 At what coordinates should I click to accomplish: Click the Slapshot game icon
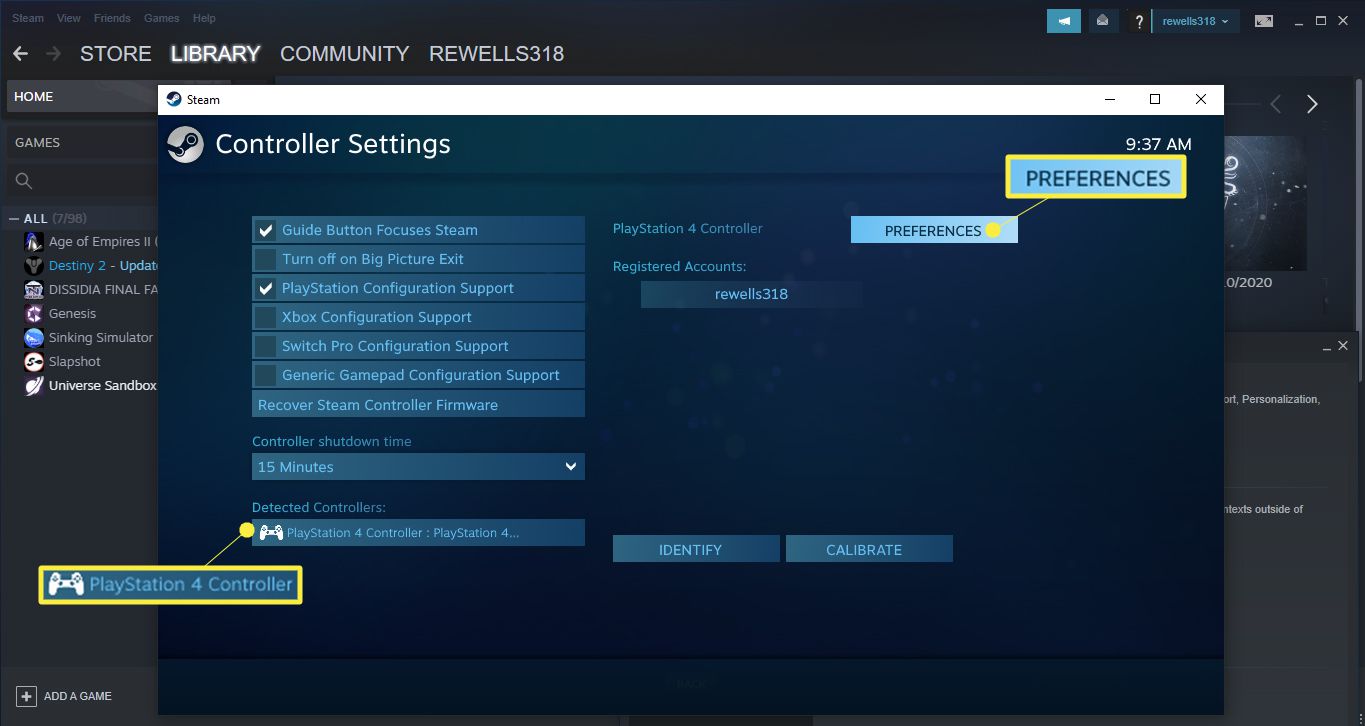point(33,362)
